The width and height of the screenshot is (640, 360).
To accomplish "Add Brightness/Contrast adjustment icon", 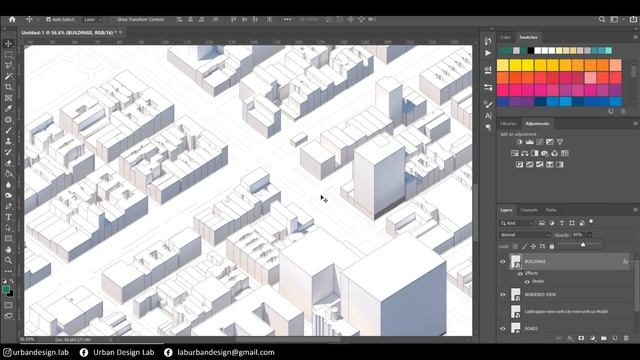I will point(519,142).
